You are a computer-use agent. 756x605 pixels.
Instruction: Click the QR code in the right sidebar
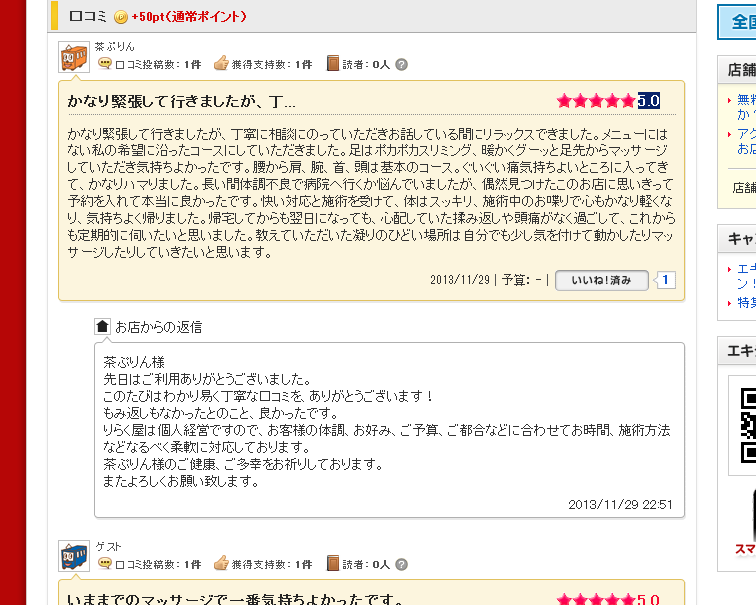[x=748, y=426]
